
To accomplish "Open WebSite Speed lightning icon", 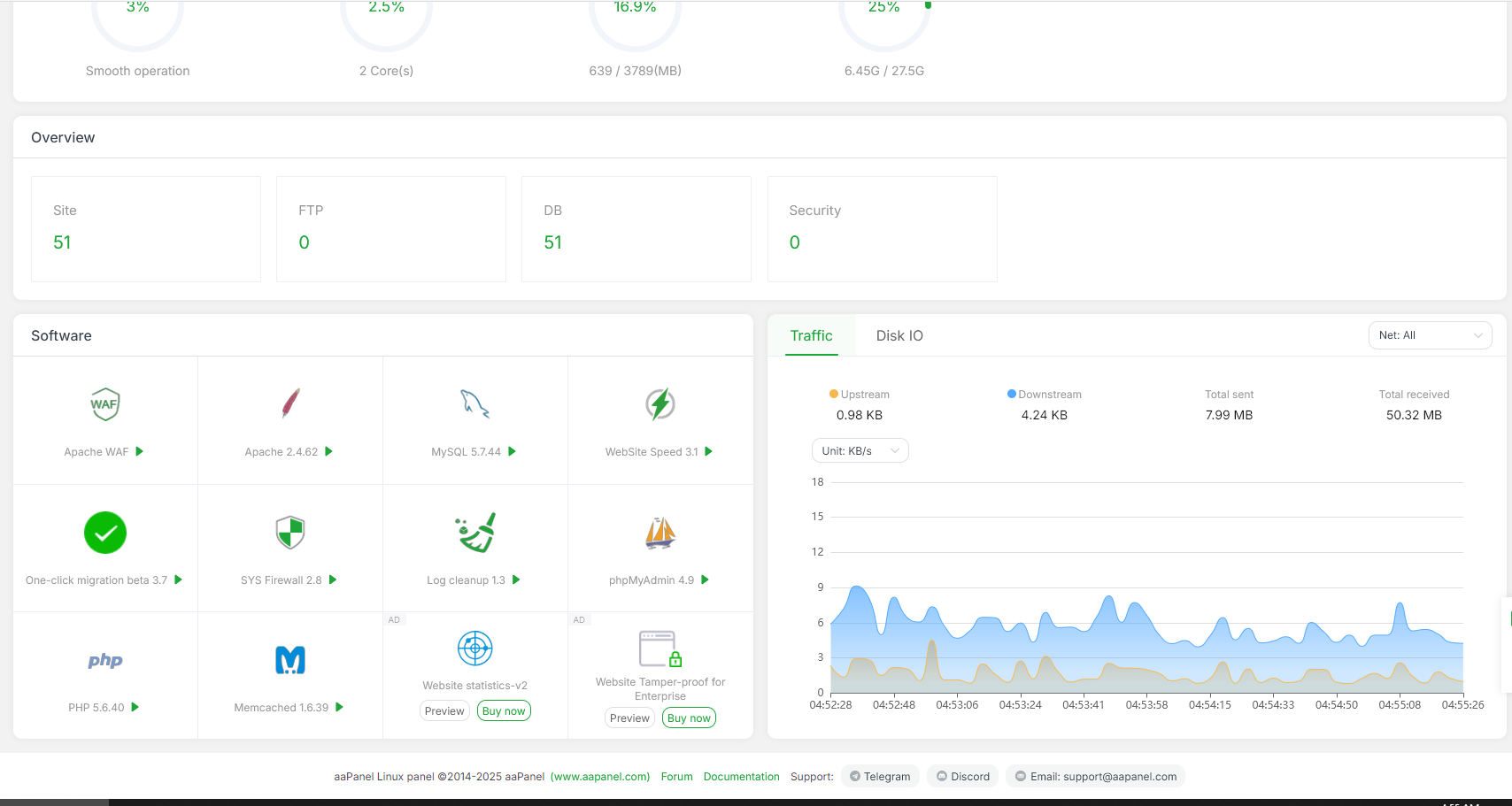I will 660,403.
